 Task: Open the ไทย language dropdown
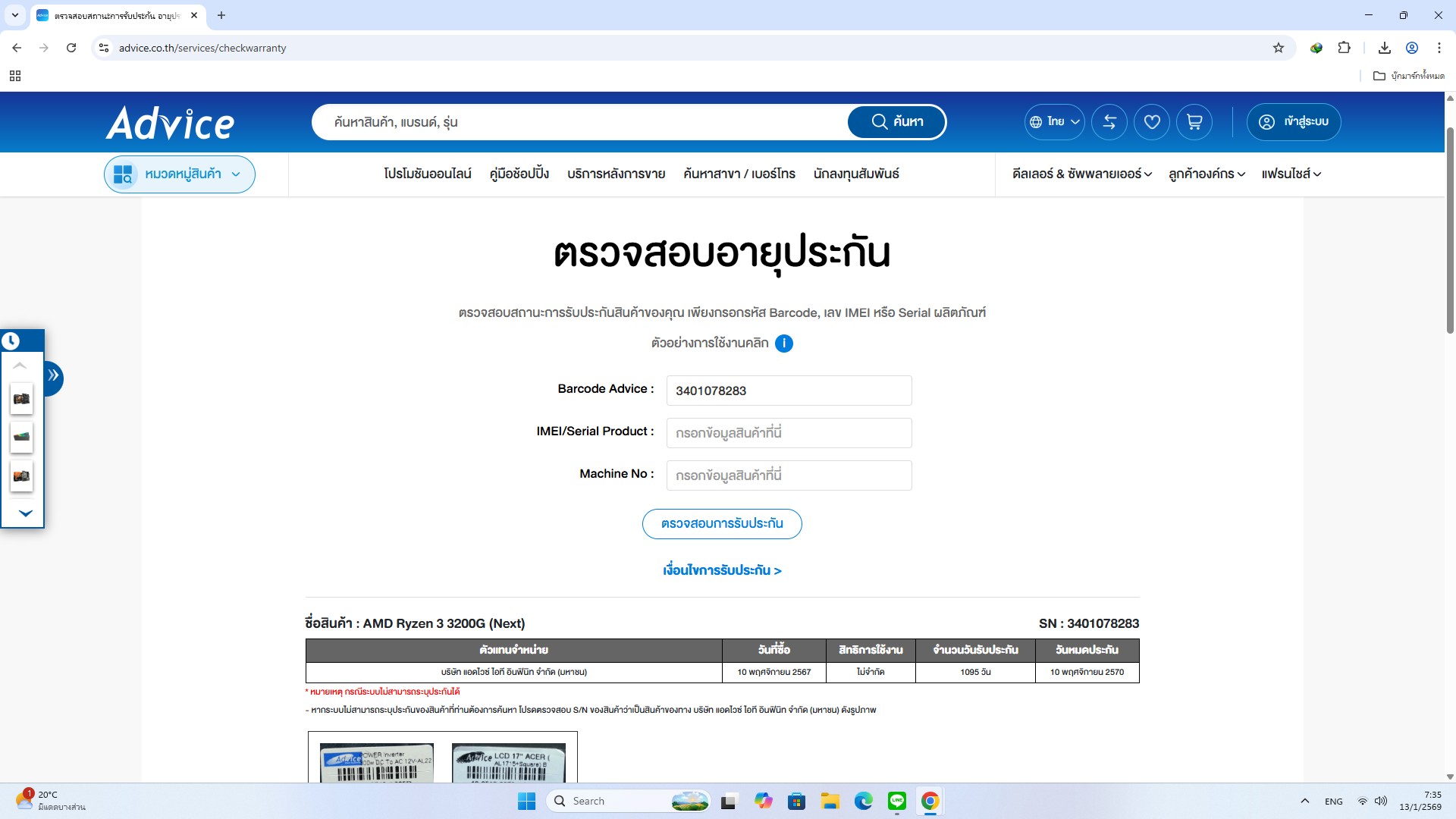pos(1054,122)
